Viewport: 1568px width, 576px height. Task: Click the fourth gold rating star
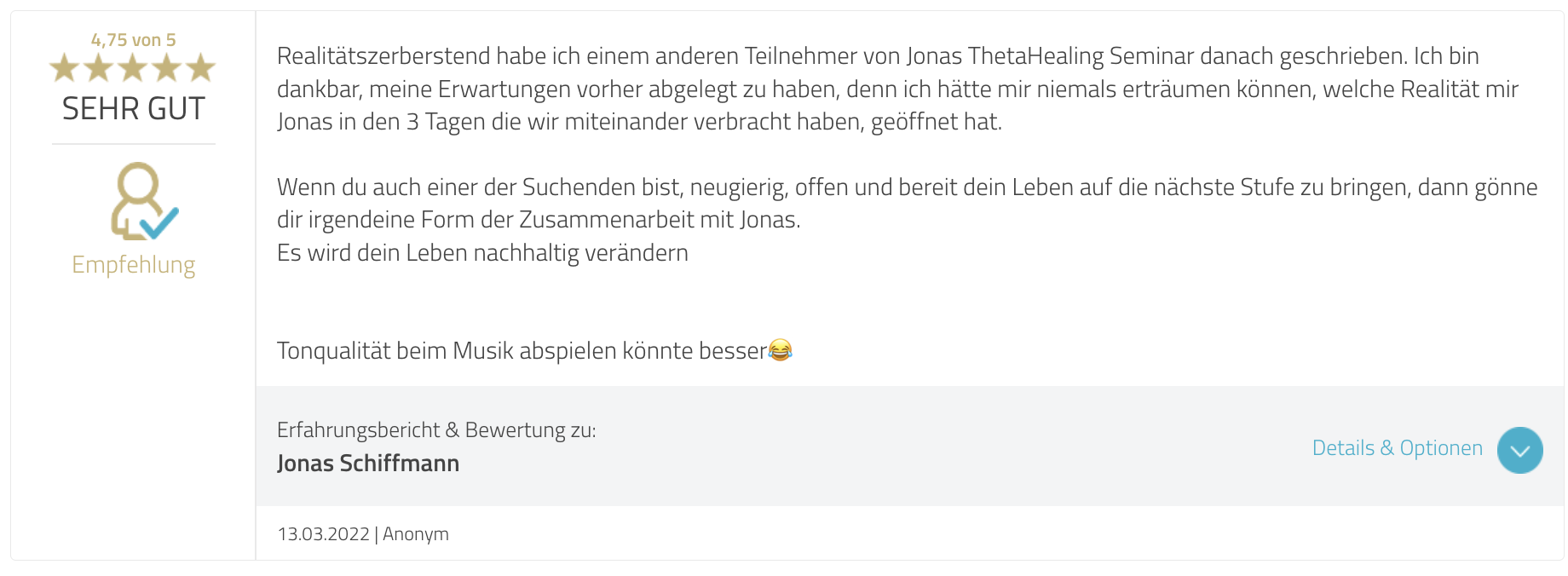pos(167,68)
